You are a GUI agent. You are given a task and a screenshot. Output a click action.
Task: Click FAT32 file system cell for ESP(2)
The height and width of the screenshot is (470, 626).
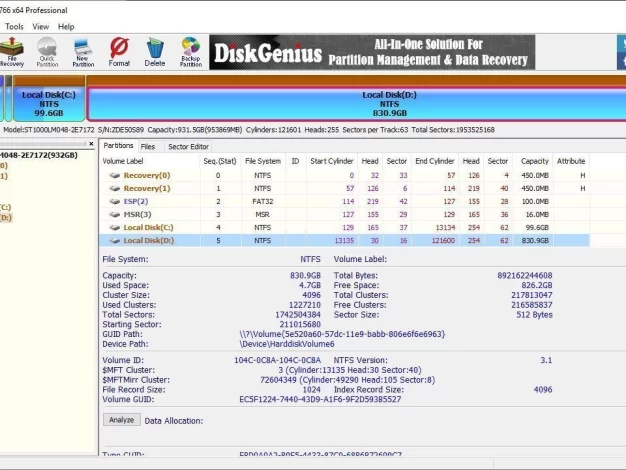[263, 201]
